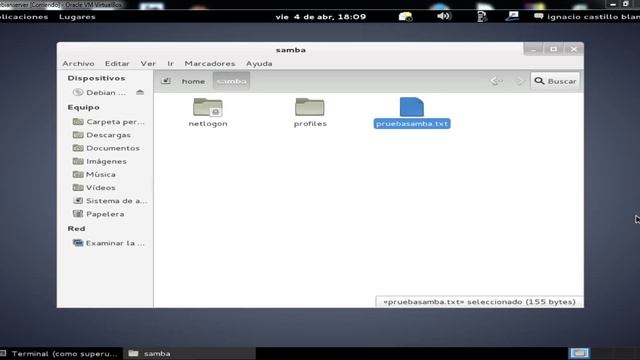This screenshot has height=360, width=640.
Task: Click the Vídeos folder icon in the sidebar
Action: (x=78, y=187)
